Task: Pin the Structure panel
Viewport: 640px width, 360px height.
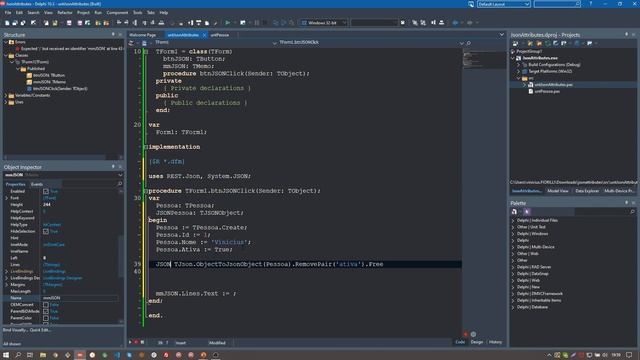Action: (x=113, y=35)
